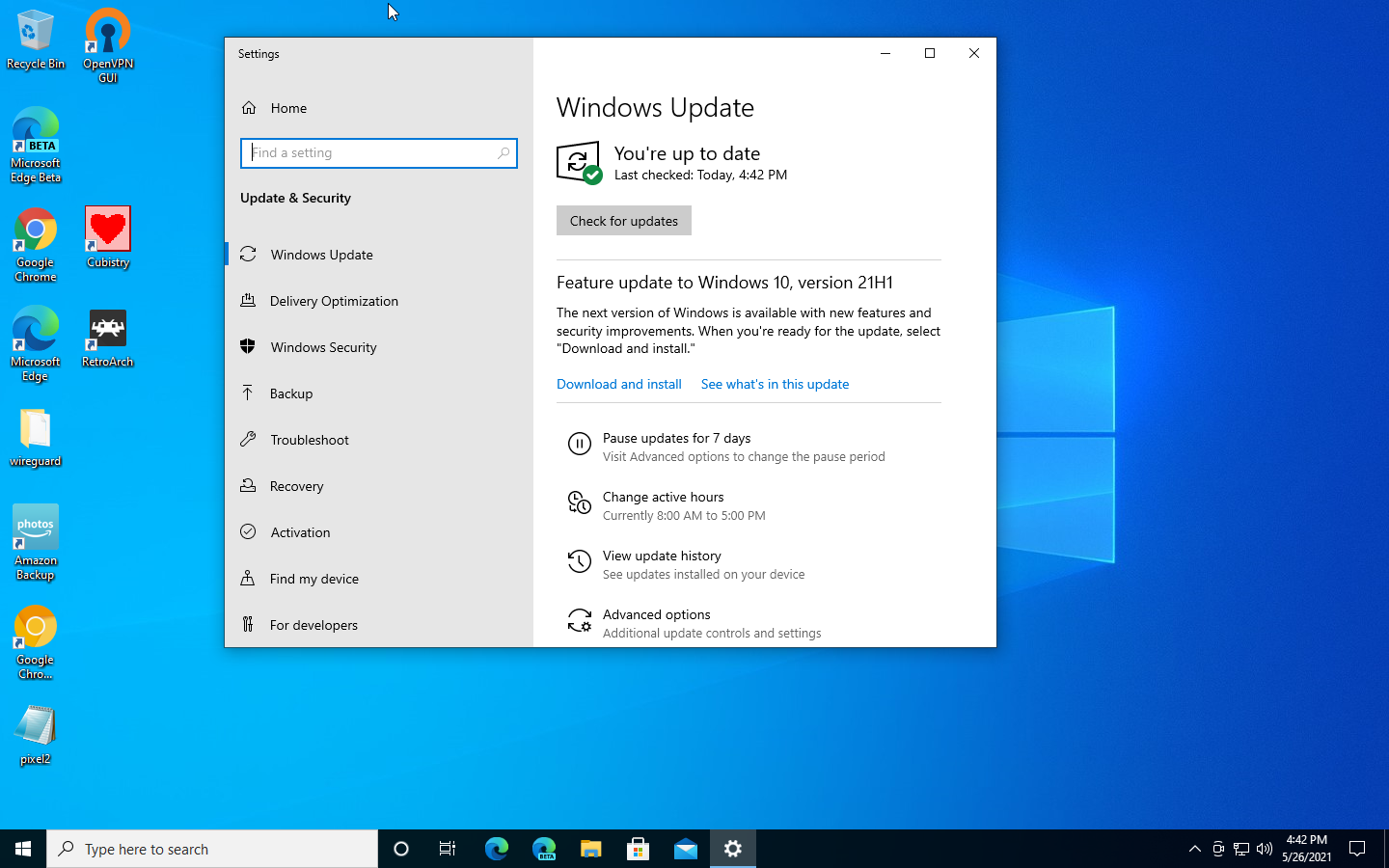Viewport: 1389px width, 868px height.
Task: Click the Activation checkmark icon
Action: [248, 531]
